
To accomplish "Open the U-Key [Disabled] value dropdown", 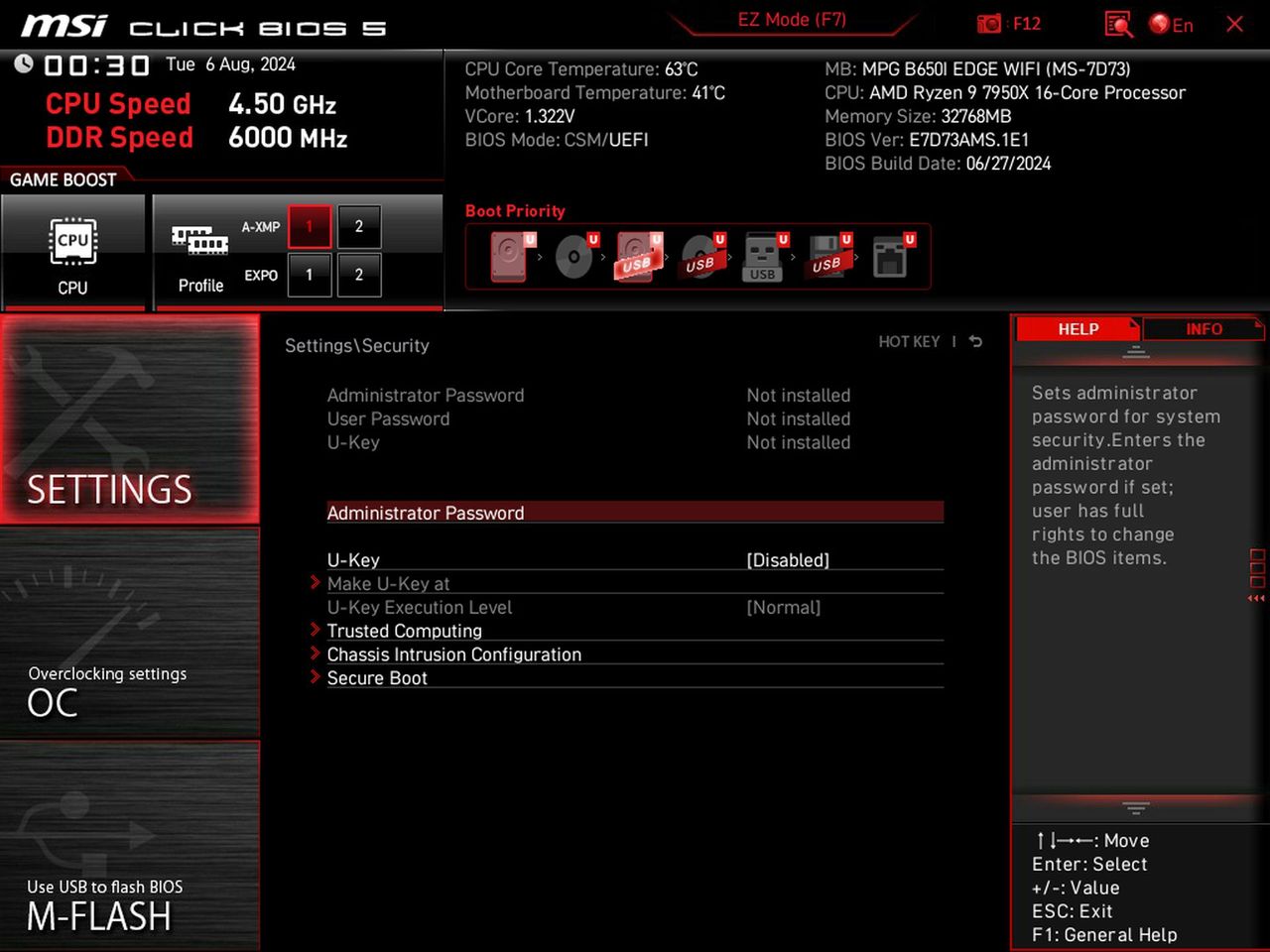I will (788, 560).
